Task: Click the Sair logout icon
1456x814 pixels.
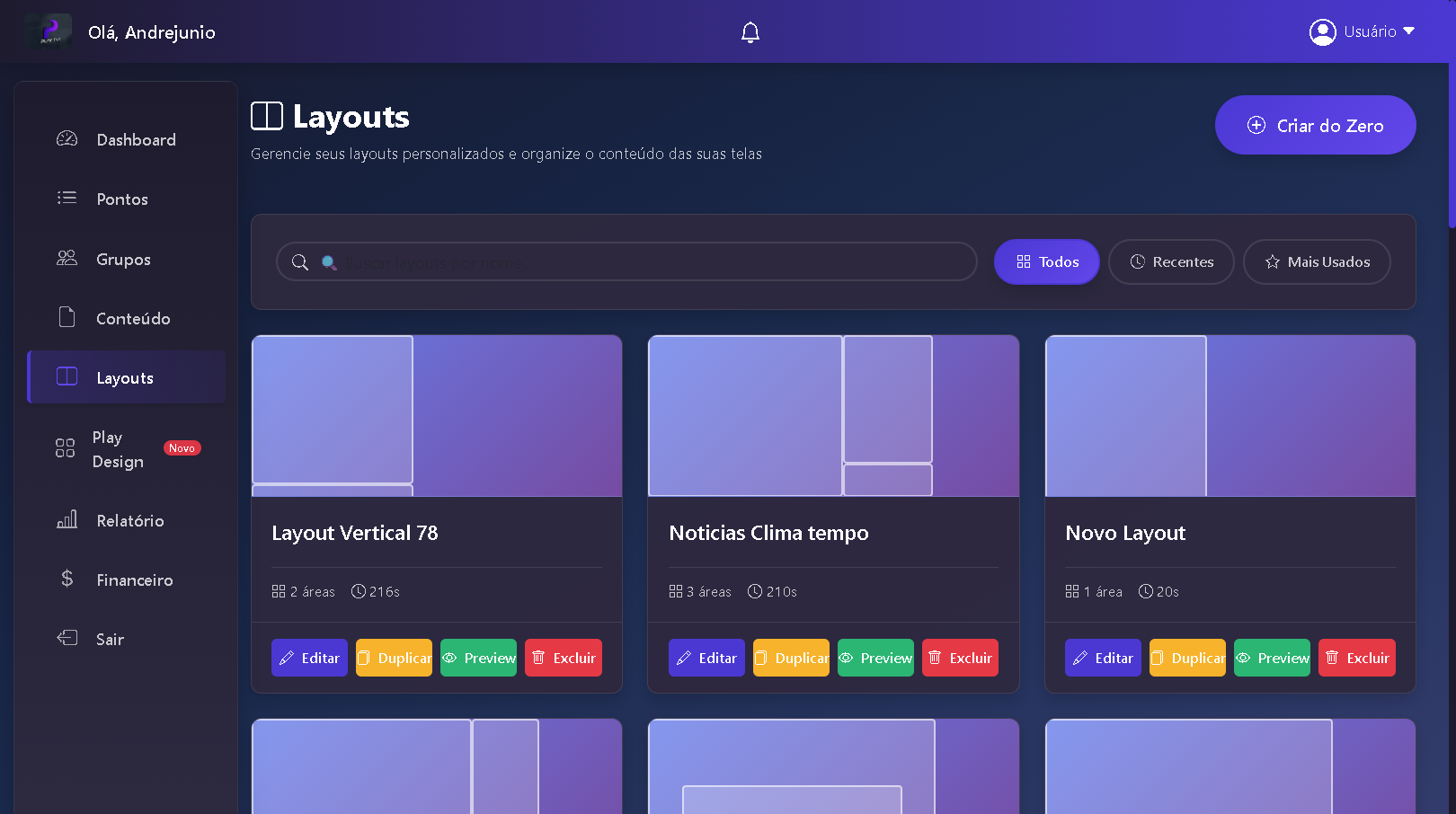Action: click(67, 638)
